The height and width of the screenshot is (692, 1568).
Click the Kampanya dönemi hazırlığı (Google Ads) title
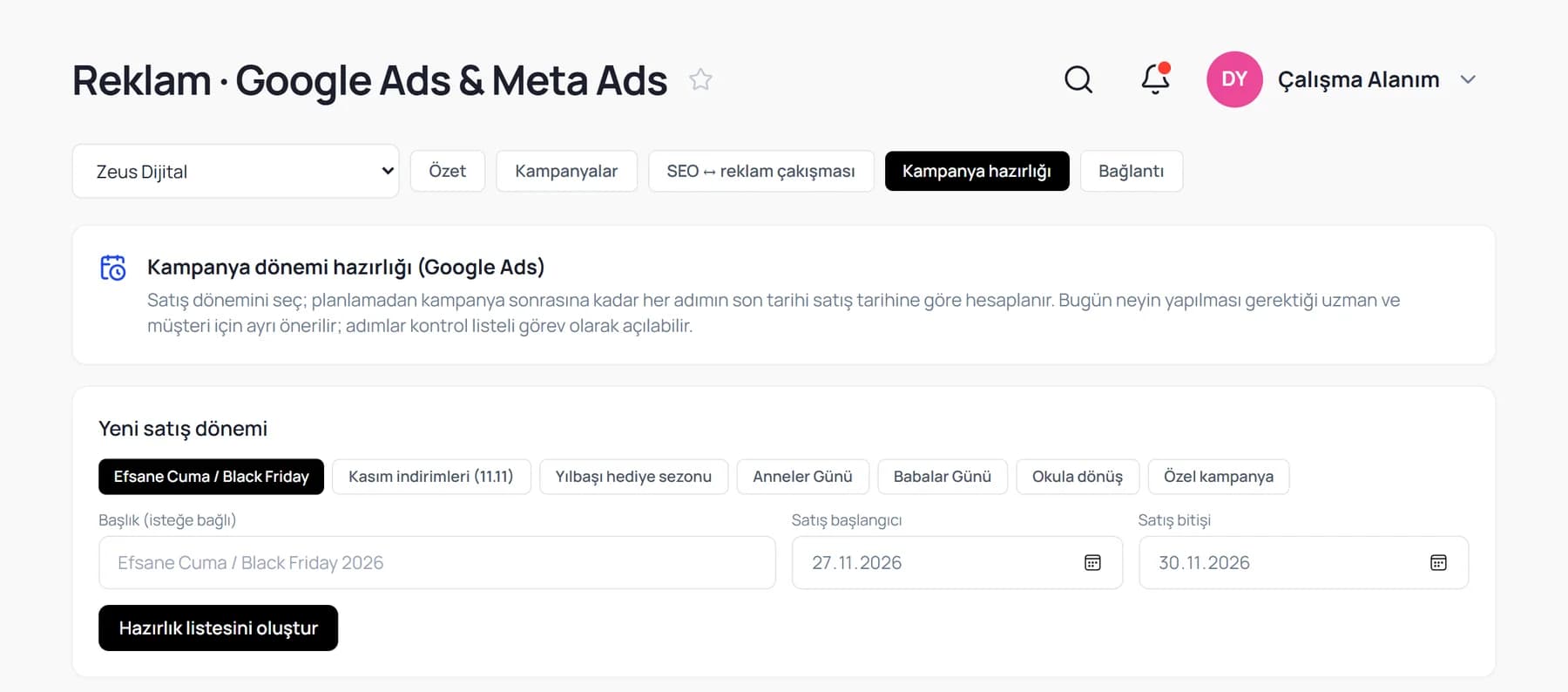pos(346,267)
